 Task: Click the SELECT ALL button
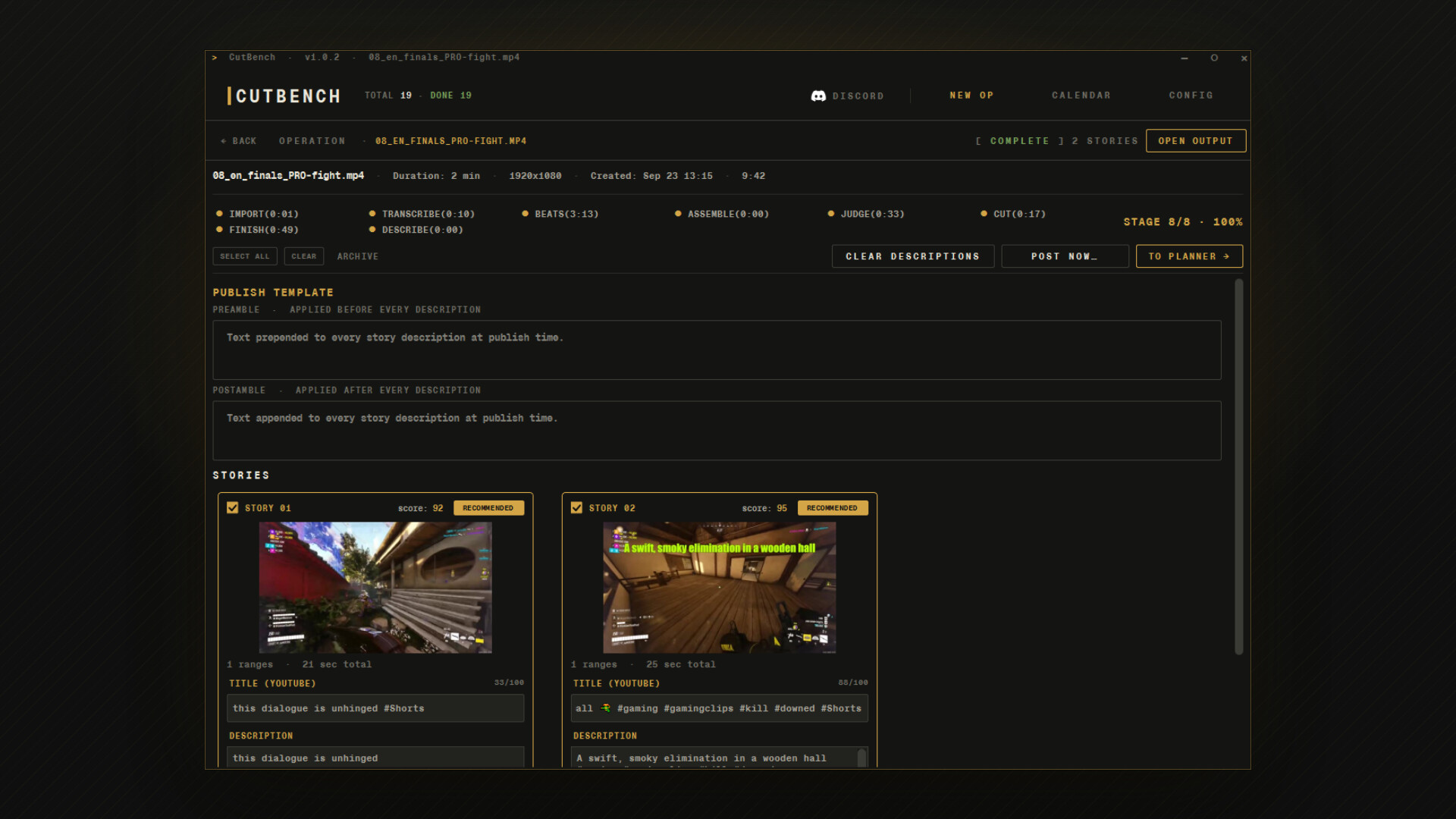(245, 256)
